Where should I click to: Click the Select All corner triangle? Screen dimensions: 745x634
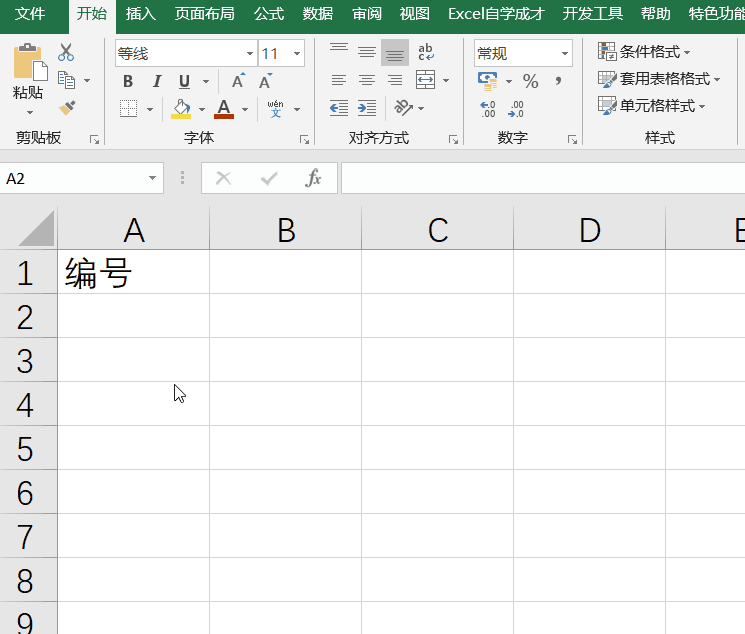pos(36,229)
